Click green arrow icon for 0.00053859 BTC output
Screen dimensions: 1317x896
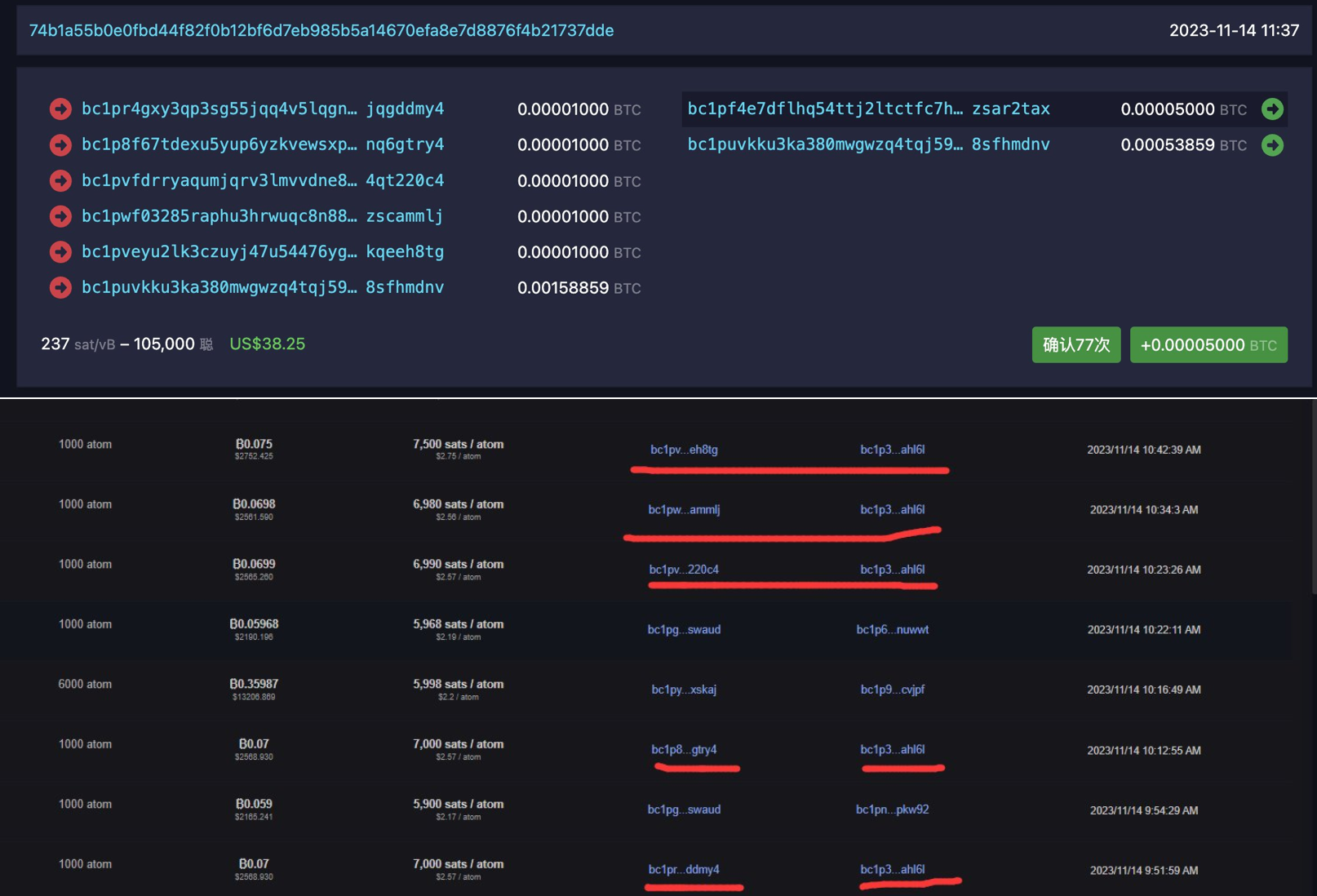(x=1272, y=145)
